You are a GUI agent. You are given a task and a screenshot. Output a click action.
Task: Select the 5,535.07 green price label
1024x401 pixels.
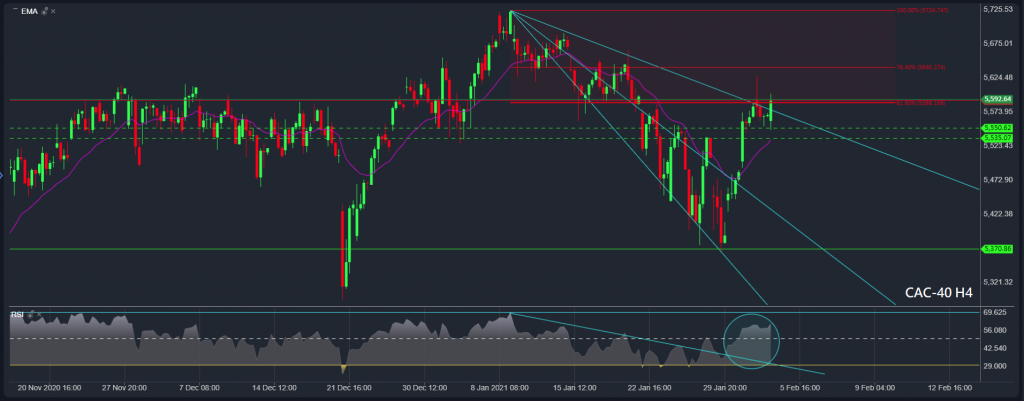pos(998,138)
